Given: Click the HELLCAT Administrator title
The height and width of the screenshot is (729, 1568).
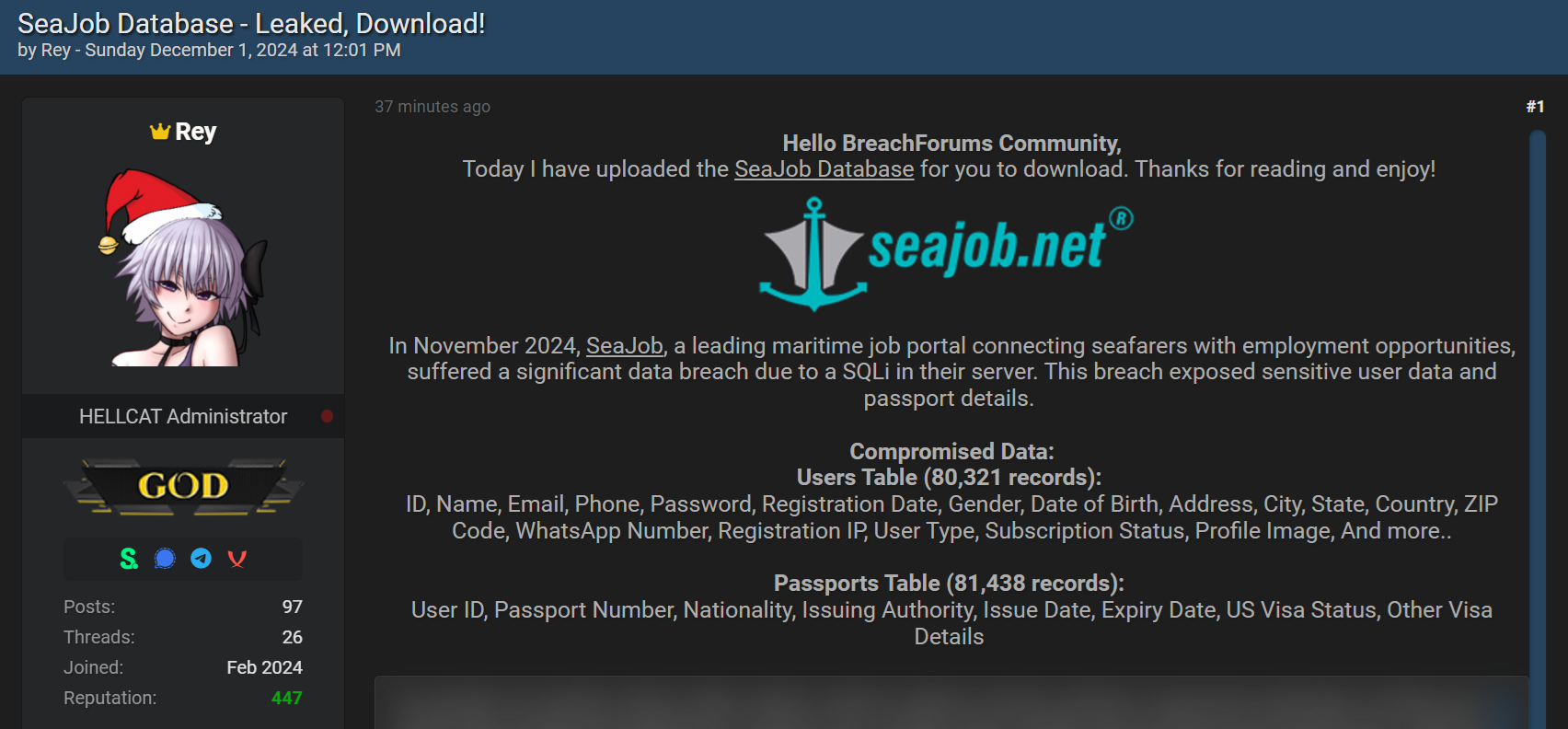Looking at the screenshot, I should coord(182,416).
